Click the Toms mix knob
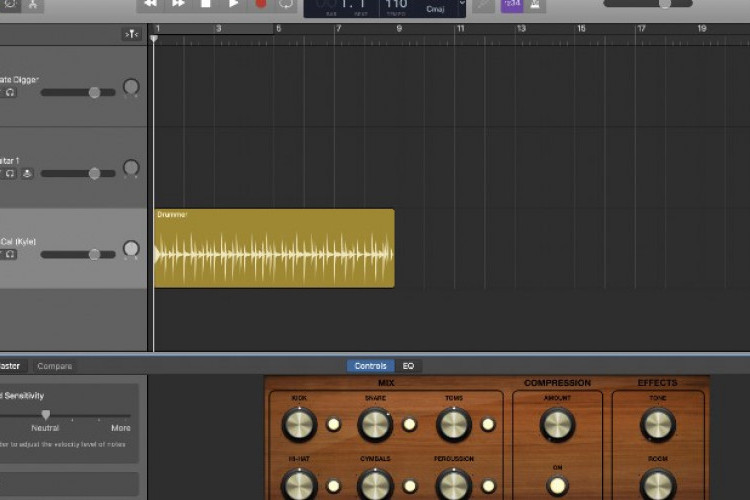Screen dimensions: 750x500 tap(453, 424)
